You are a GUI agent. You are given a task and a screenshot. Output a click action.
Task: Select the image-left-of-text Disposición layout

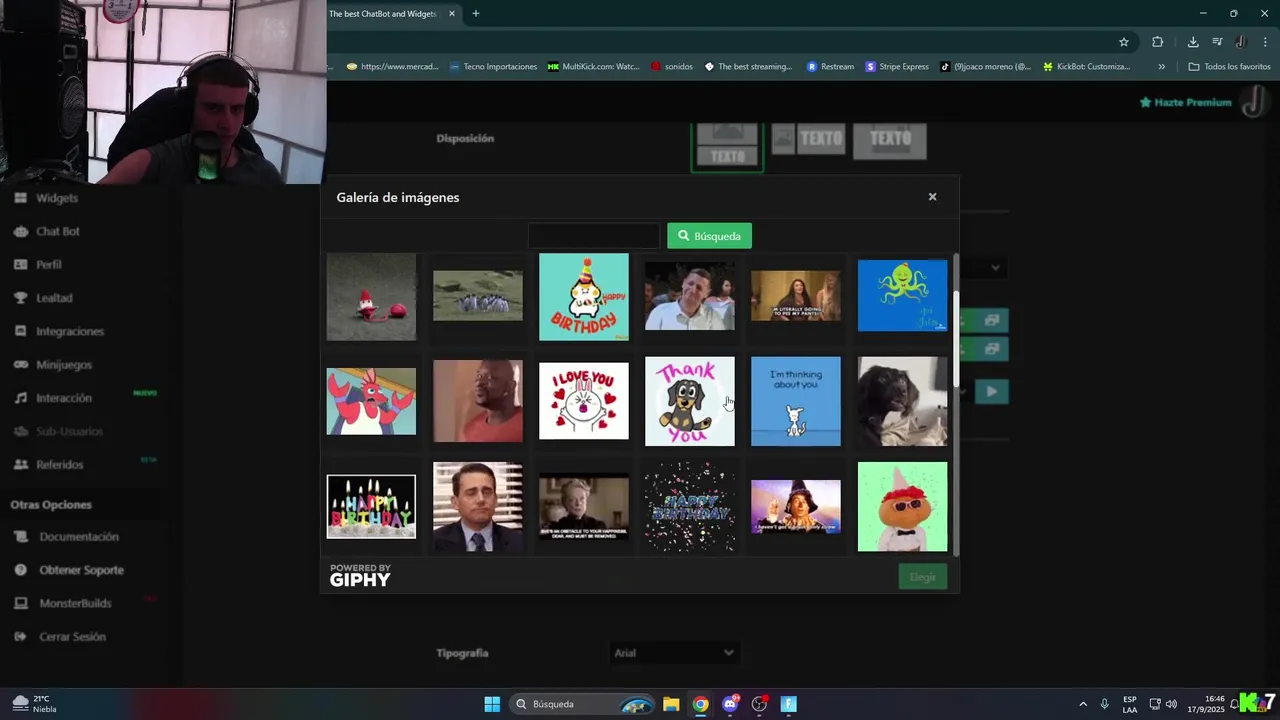pos(808,139)
